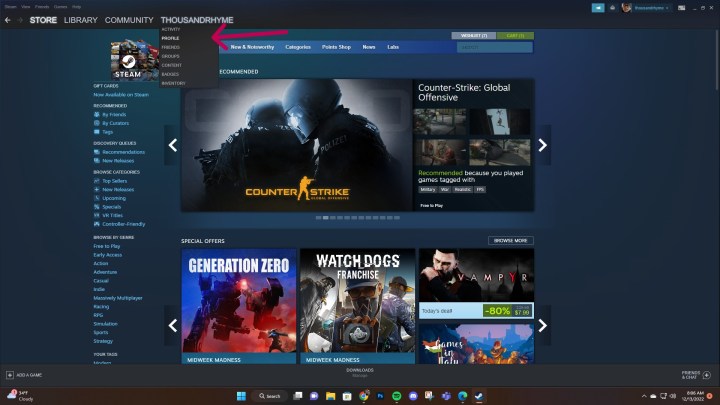This screenshot has width=720, height=405.
Task: Open the Specials sidebar link
Action: point(112,207)
